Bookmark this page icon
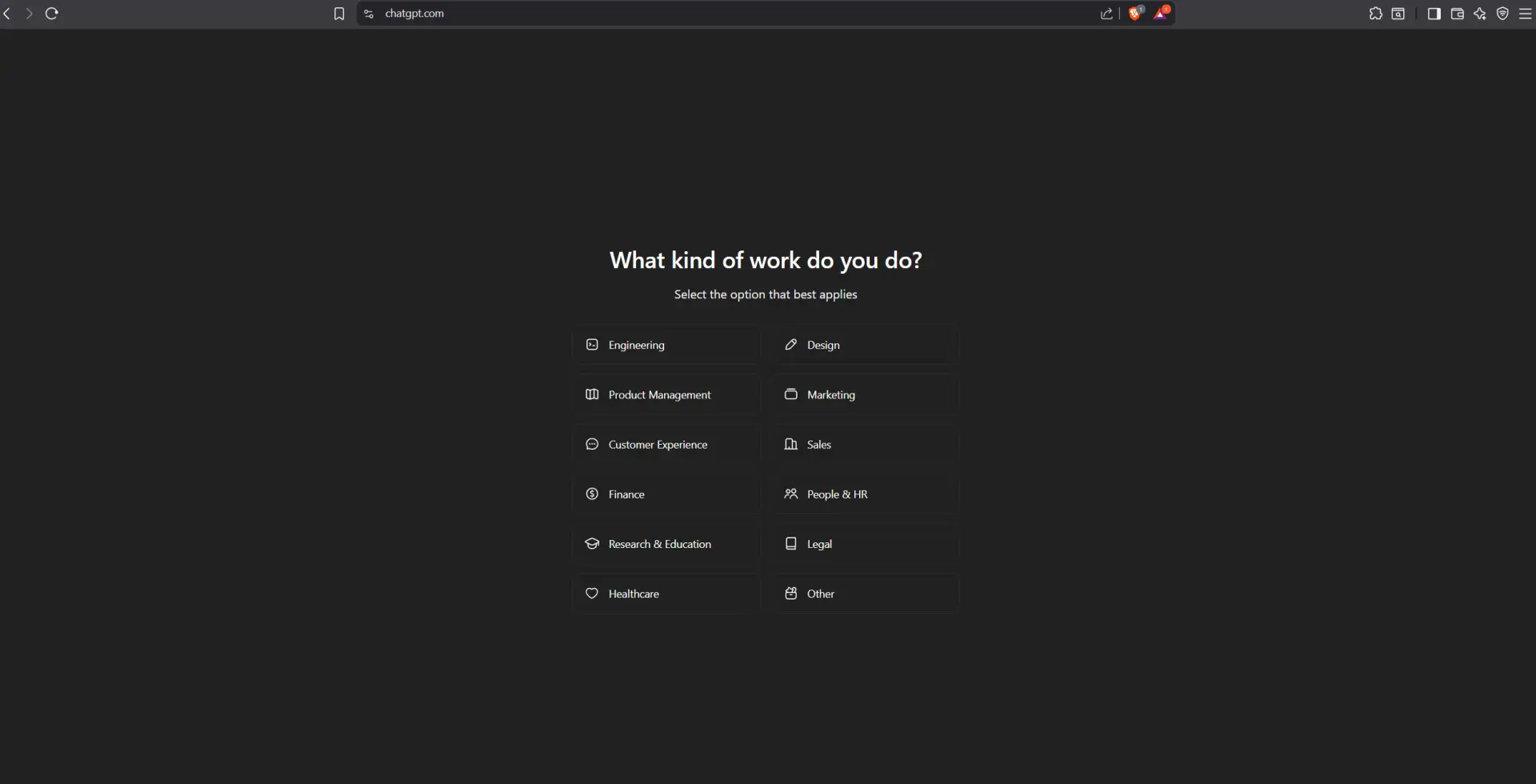Viewport: 1536px width, 784px height. [339, 14]
